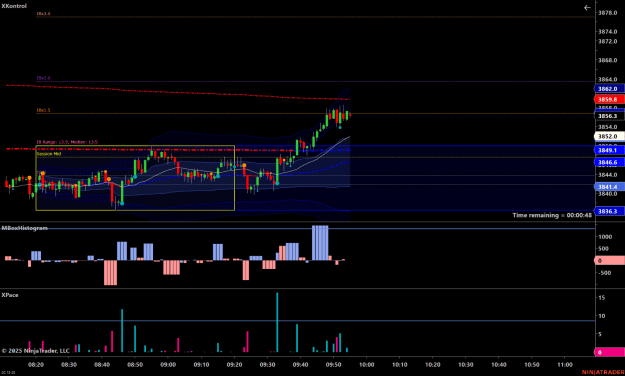
Task: Click the XPace pink zero value marker
Action: pyautogui.click(x=609, y=352)
